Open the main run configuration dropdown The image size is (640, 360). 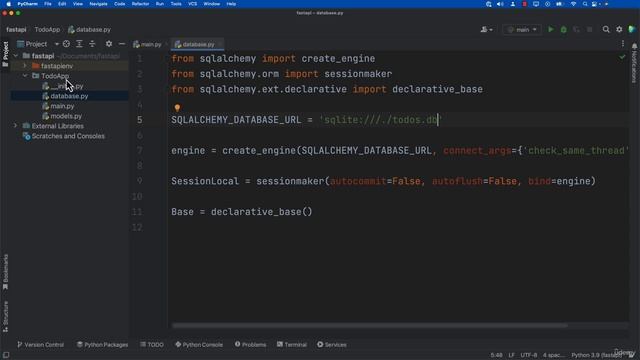(522, 29)
